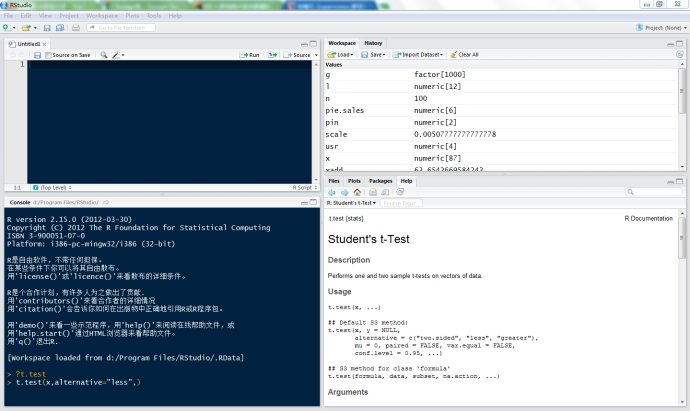Open the code tools wand menu
Viewport: 690px width, 411px height.
116,55
